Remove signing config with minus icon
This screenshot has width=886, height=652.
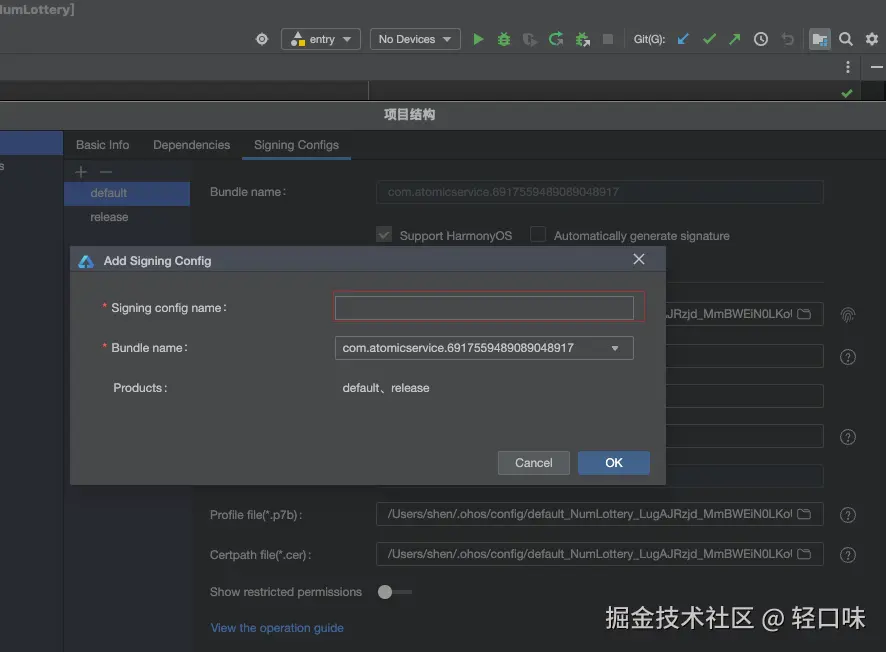(x=106, y=171)
